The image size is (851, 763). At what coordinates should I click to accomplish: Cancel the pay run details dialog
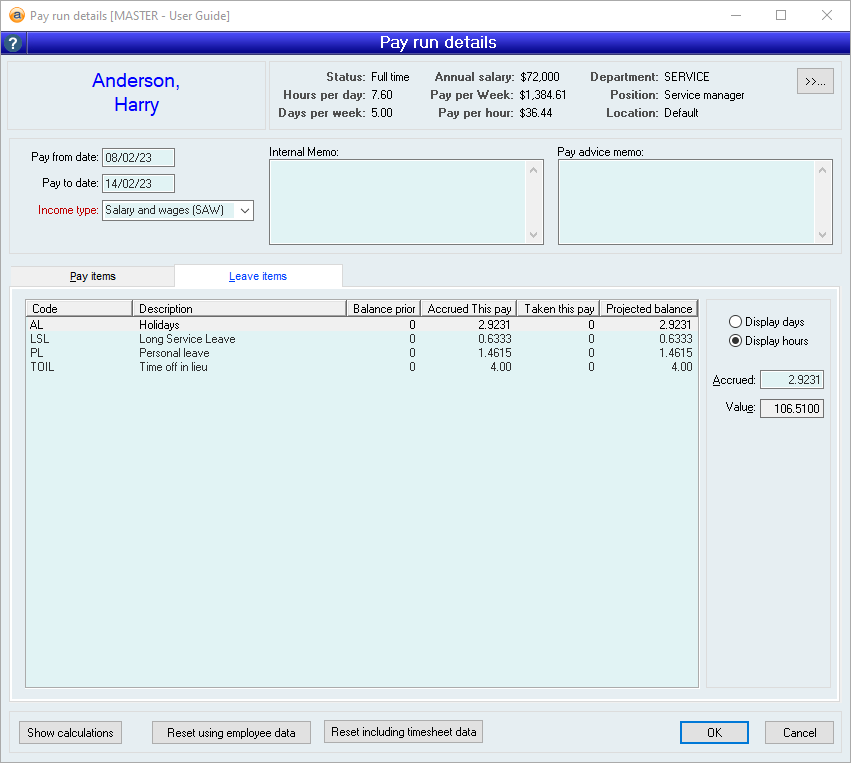coord(799,733)
